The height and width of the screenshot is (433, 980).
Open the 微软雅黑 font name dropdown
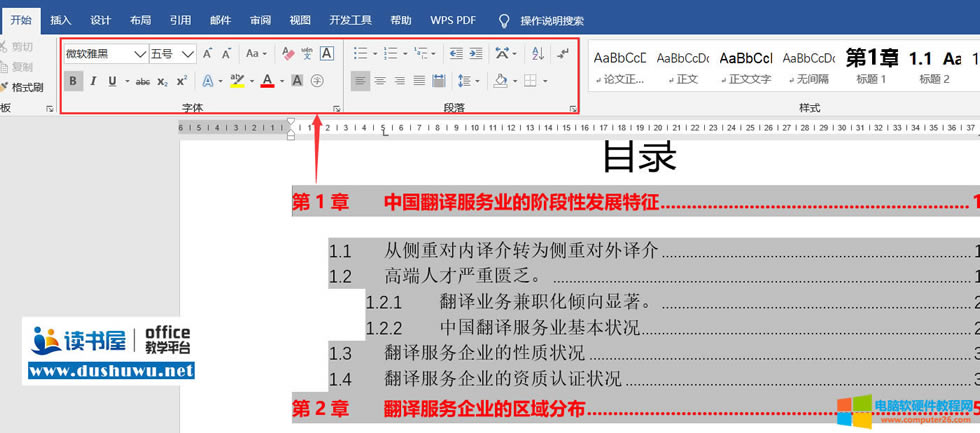point(139,54)
